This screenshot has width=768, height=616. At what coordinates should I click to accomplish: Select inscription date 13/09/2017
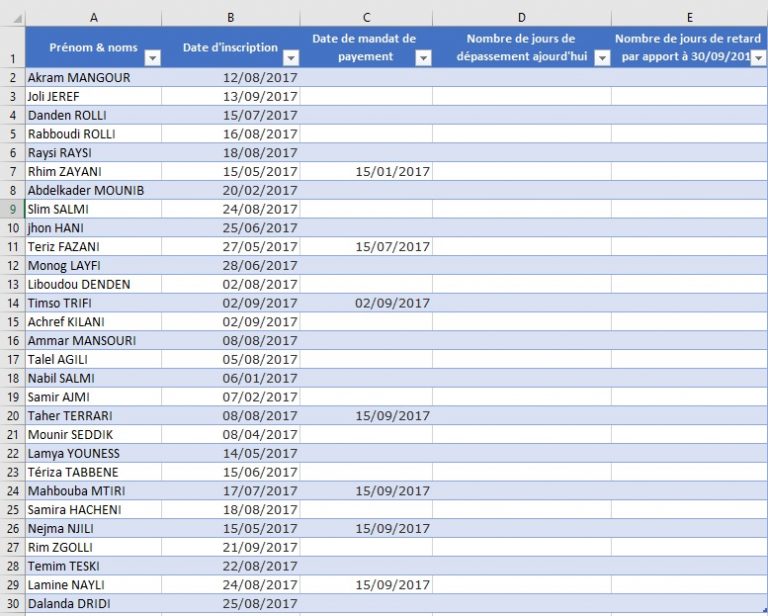pyautogui.click(x=231, y=96)
